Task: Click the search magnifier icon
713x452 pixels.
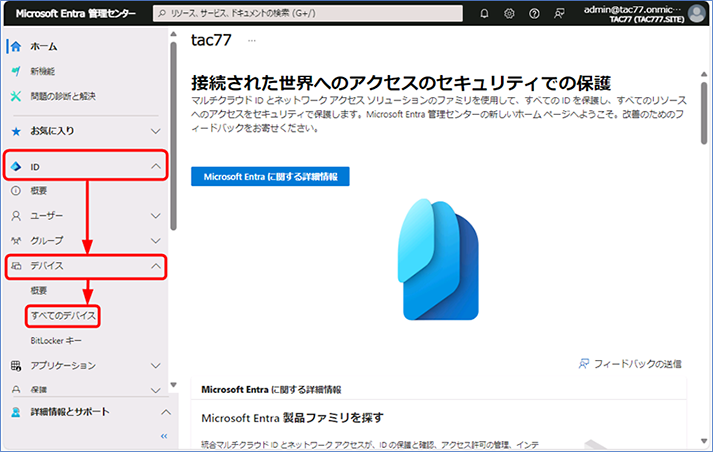Action: coord(162,14)
